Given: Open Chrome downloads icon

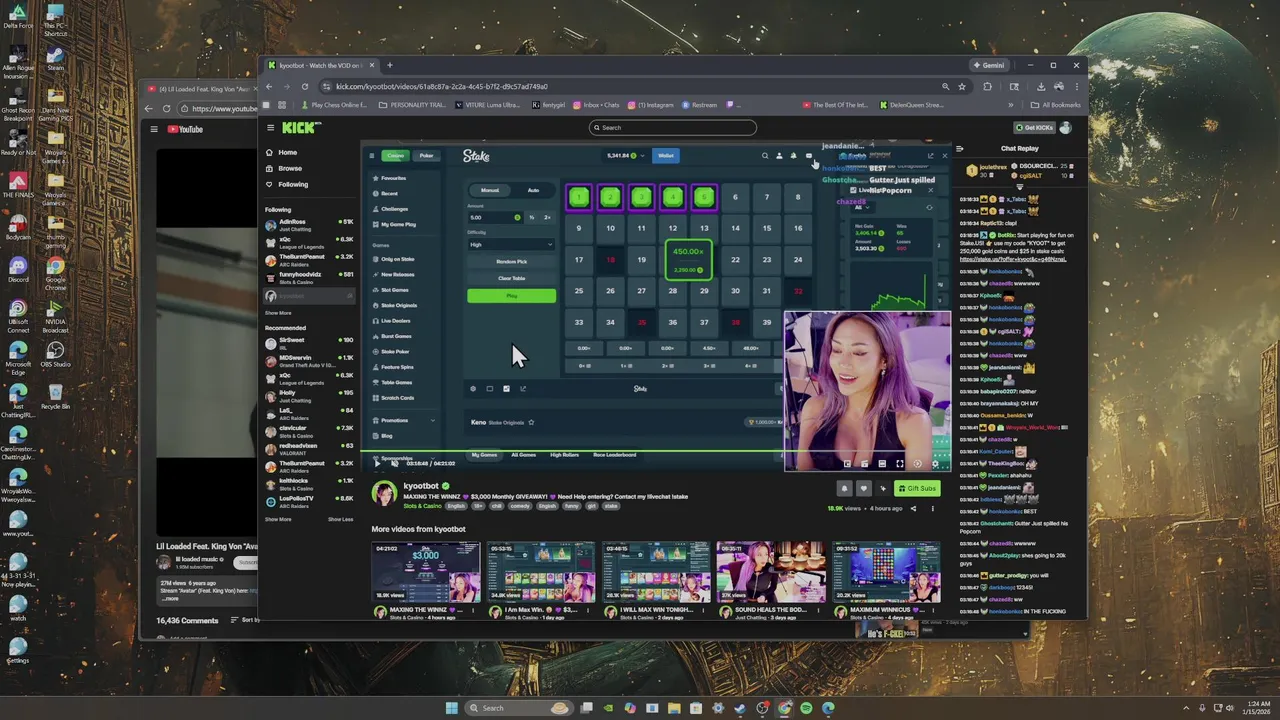Looking at the screenshot, I should point(1041,86).
